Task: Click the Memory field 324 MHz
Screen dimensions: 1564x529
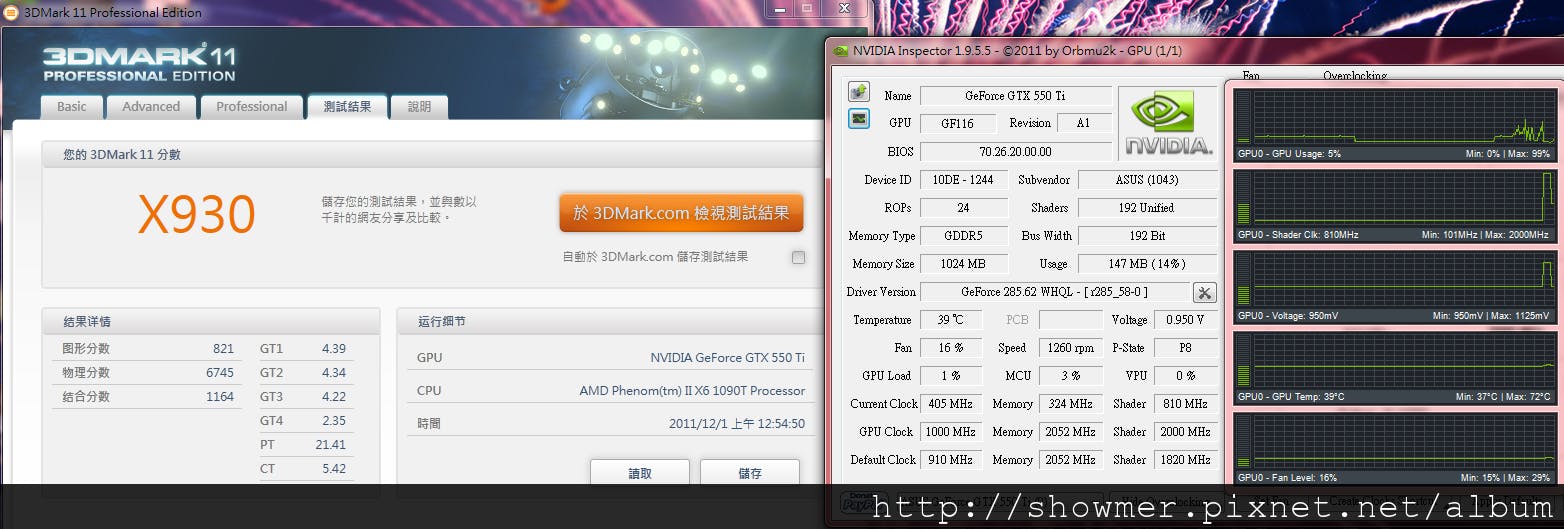Action: point(1071,404)
